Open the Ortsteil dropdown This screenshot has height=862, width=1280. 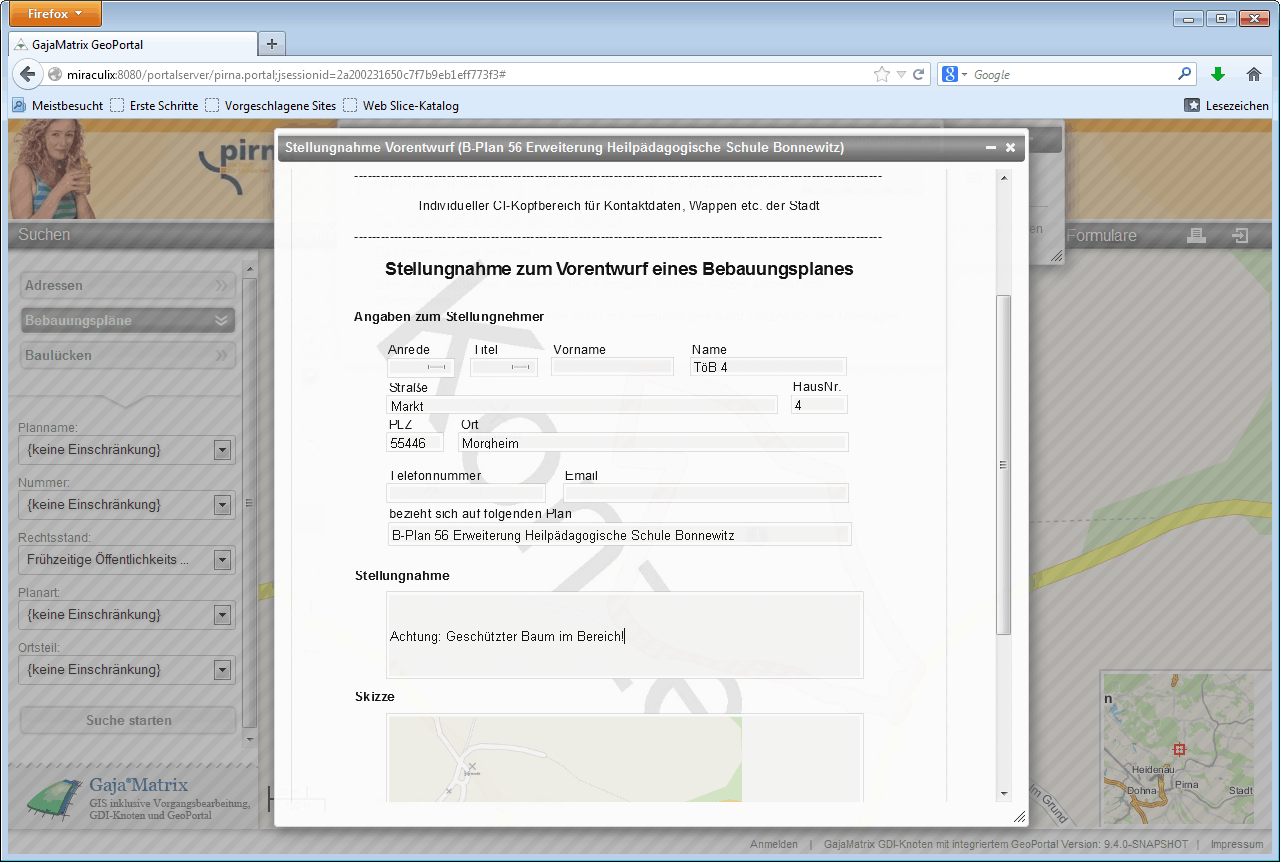(222, 670)
